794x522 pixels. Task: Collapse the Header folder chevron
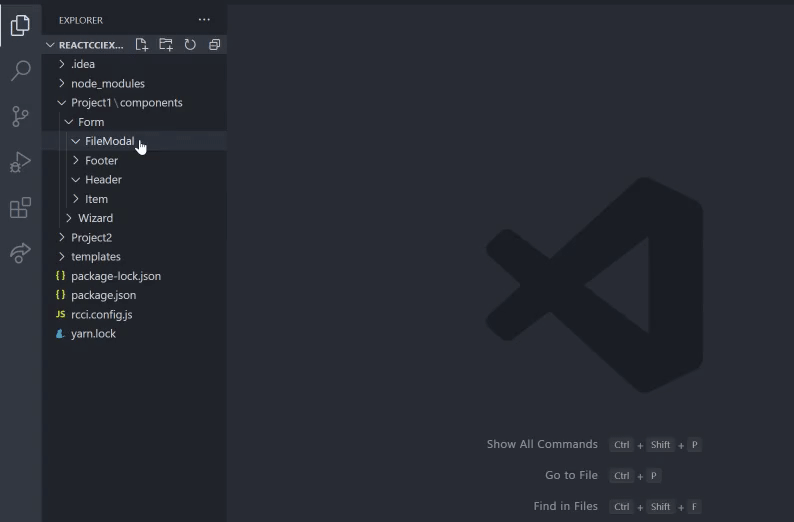click(x=76, y=180)
